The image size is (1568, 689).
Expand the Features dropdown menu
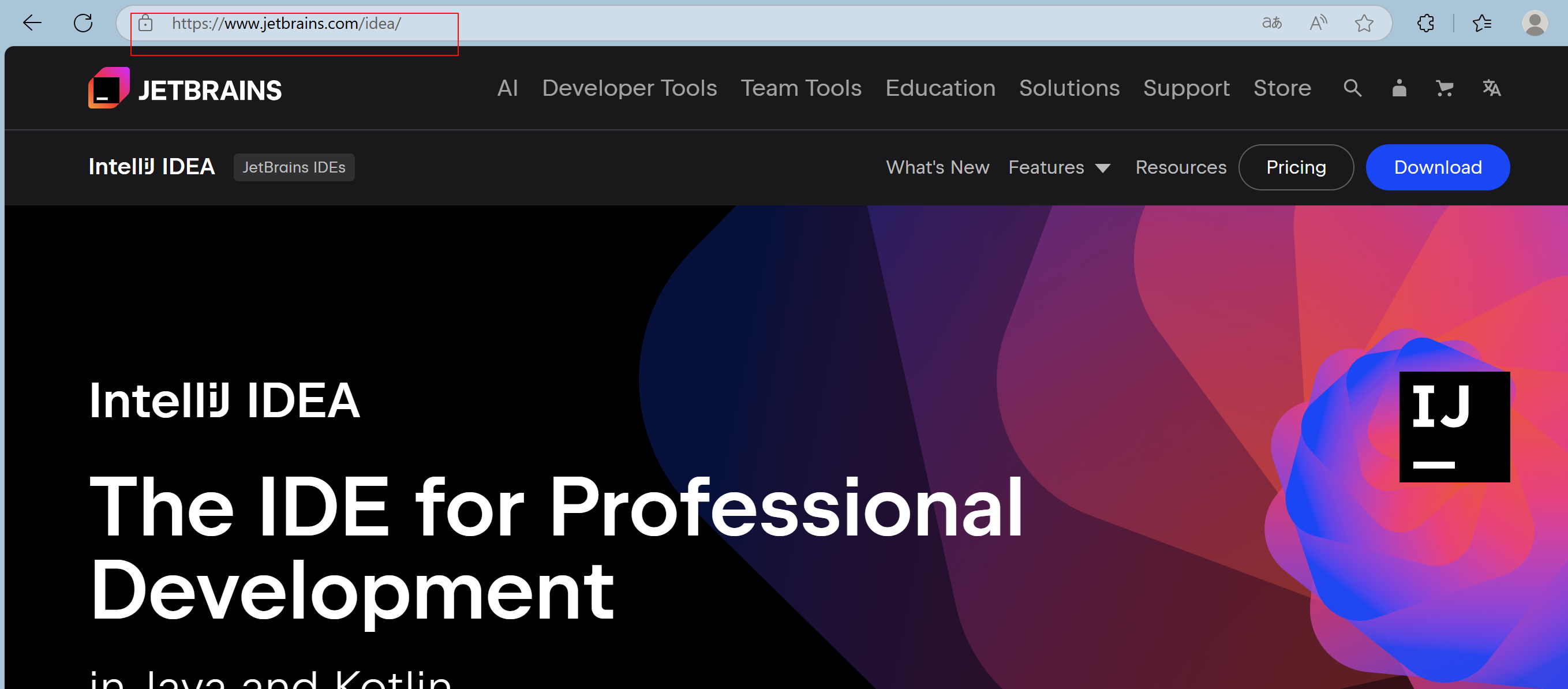[x=1058, y=167]
